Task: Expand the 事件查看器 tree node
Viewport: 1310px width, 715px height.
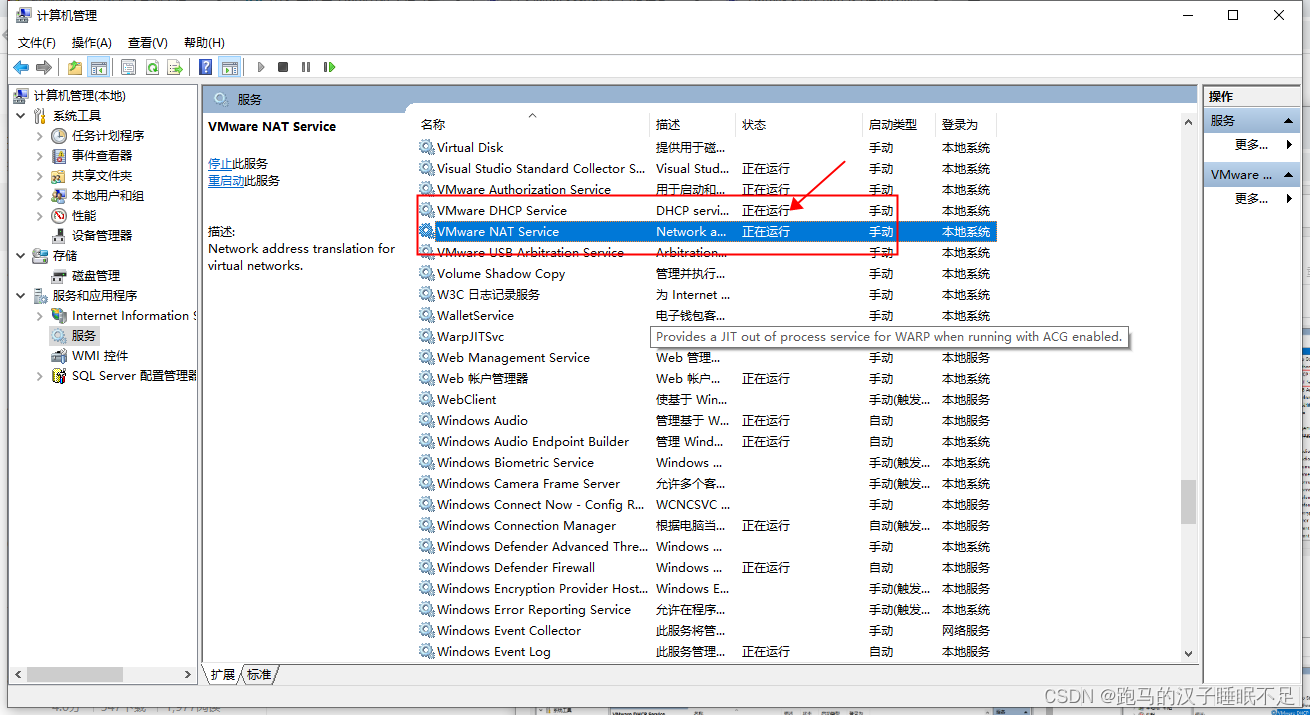Action: coord(40,155)
